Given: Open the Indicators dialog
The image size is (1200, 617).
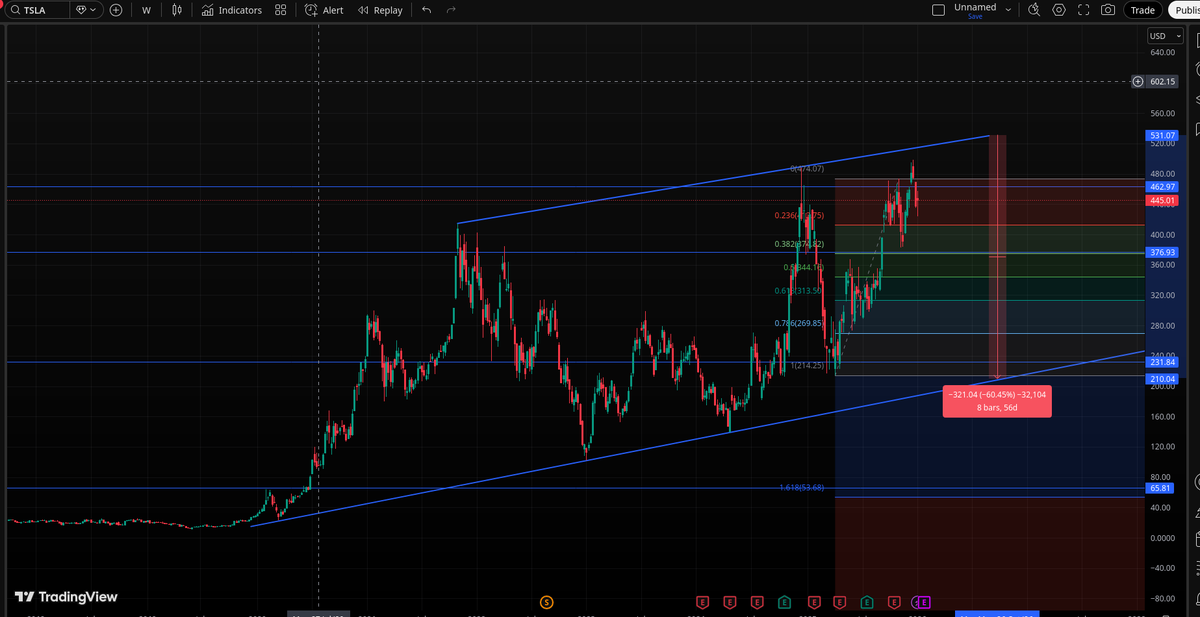Looking at the screenshot, I should tap(232, 10).
